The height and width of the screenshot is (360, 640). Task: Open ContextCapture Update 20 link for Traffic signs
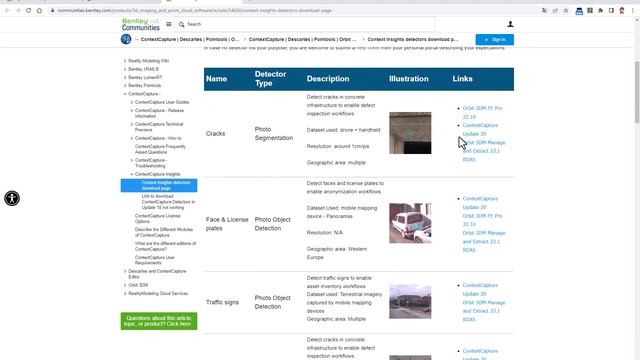pyautogui.click(x=480, y=289)
